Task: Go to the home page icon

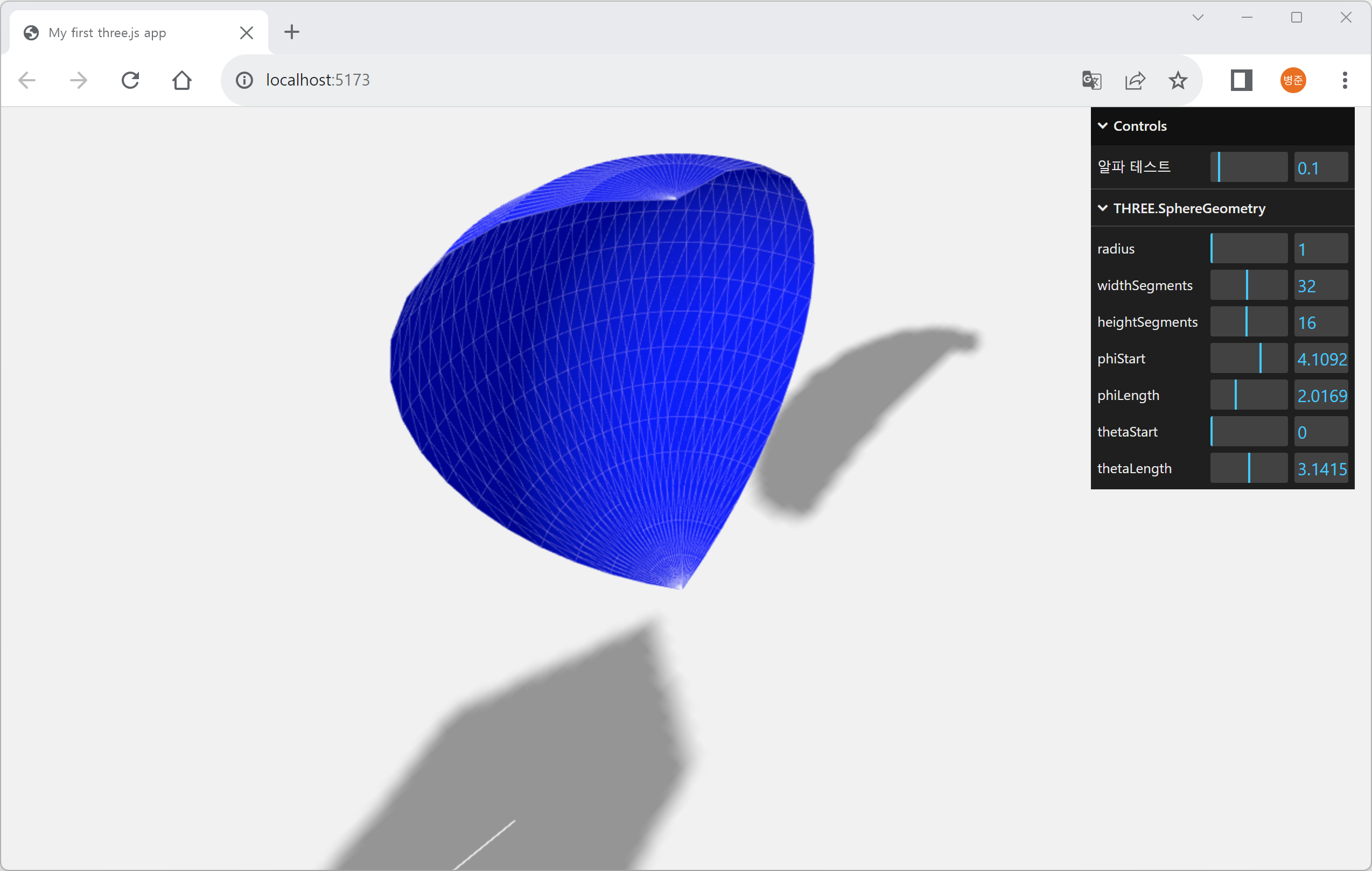Action: tap(182, 80)
